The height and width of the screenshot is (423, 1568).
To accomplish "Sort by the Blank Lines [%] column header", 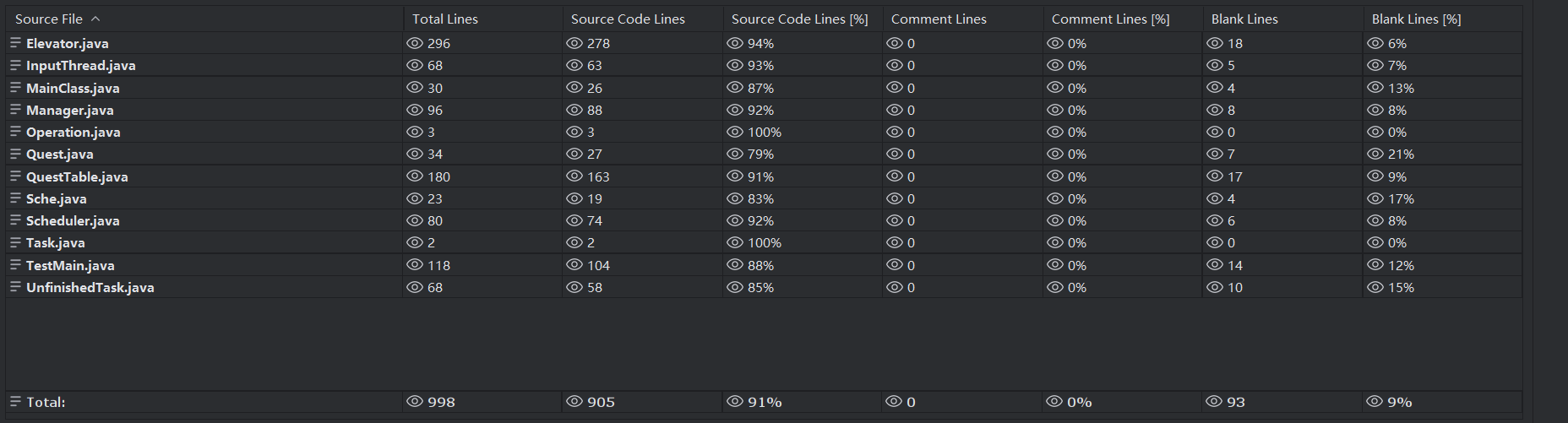I will pos(1416,19).
